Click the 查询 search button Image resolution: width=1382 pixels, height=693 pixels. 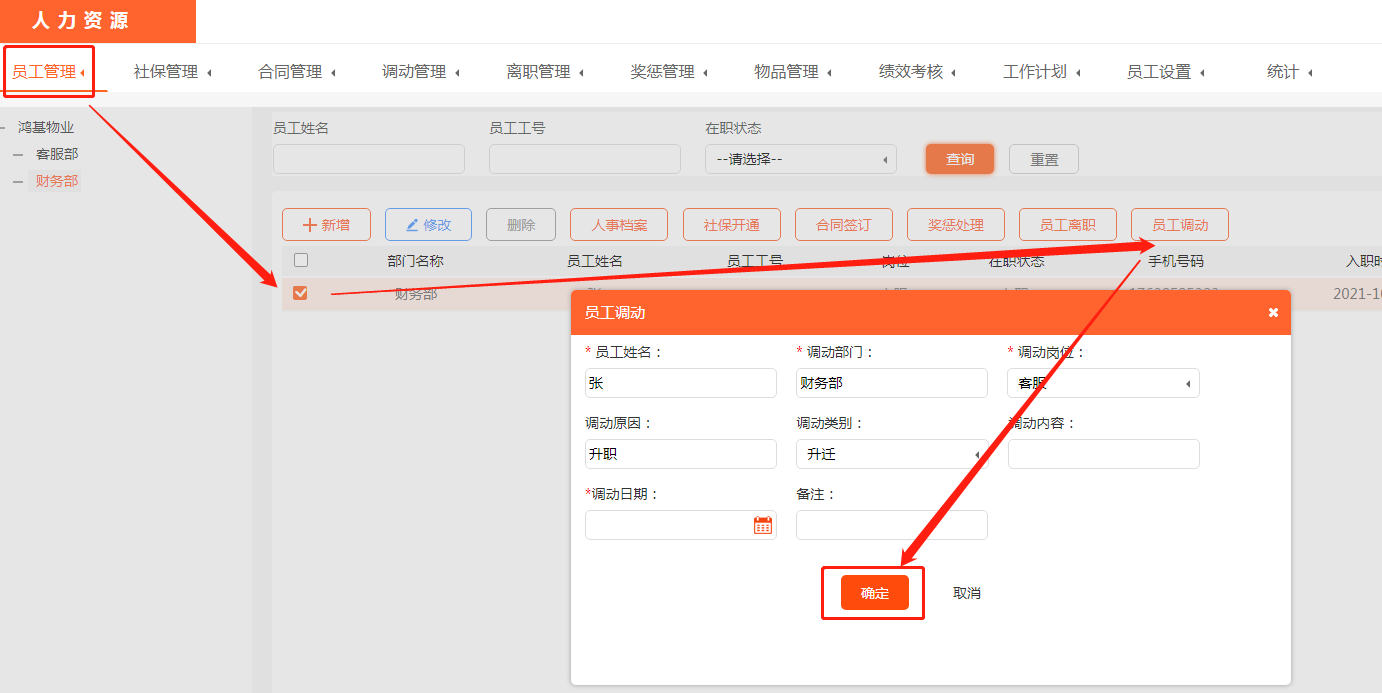(960, 159)
